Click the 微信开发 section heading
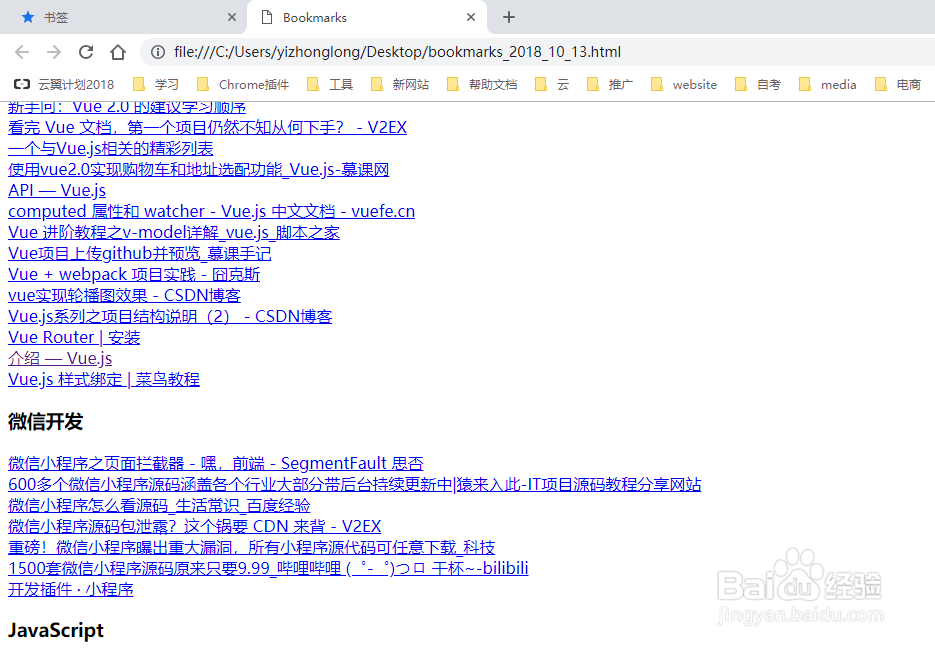935x648 pixels. (x=45, y=422)
